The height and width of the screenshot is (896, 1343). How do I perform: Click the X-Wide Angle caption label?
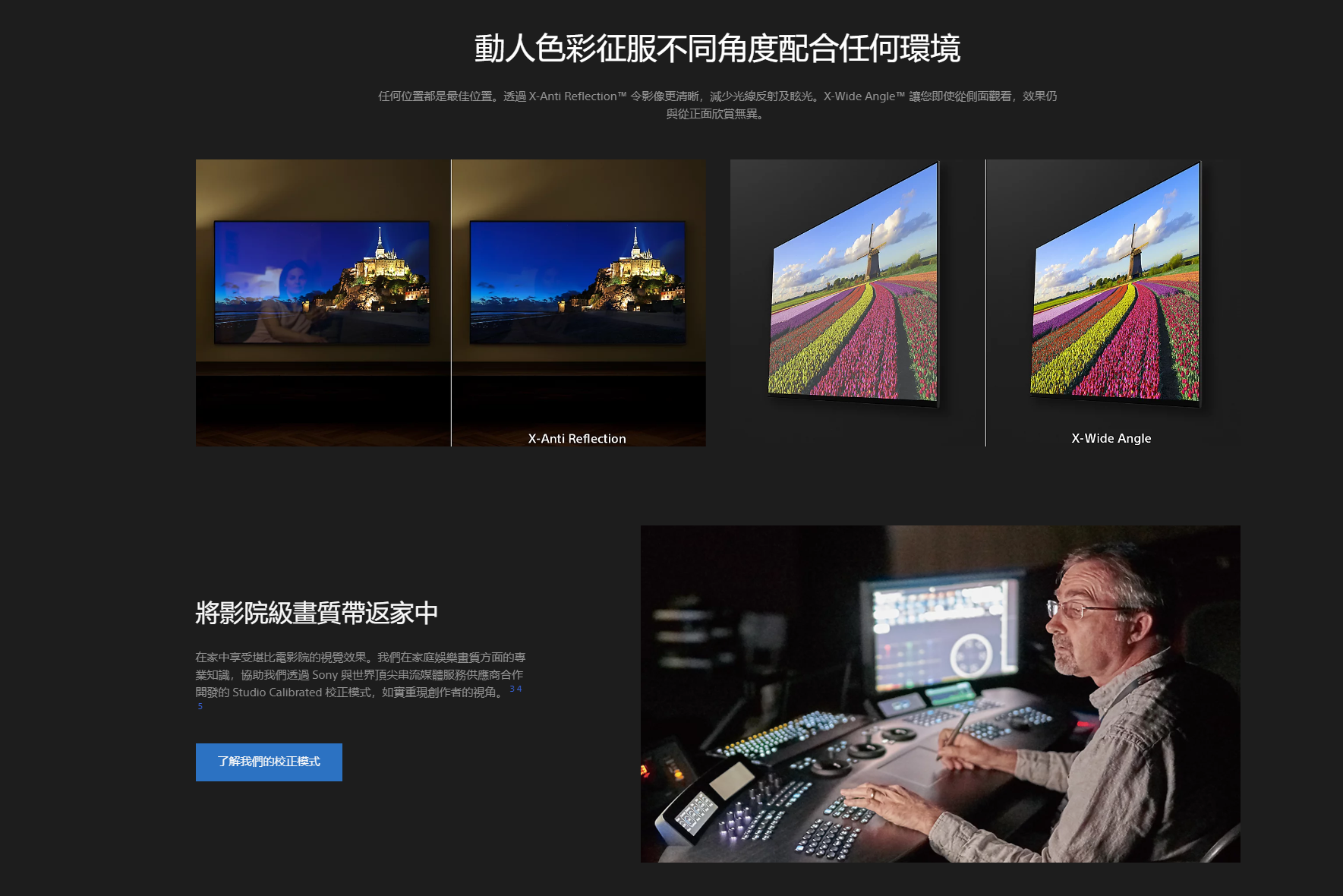[1111, 438]
